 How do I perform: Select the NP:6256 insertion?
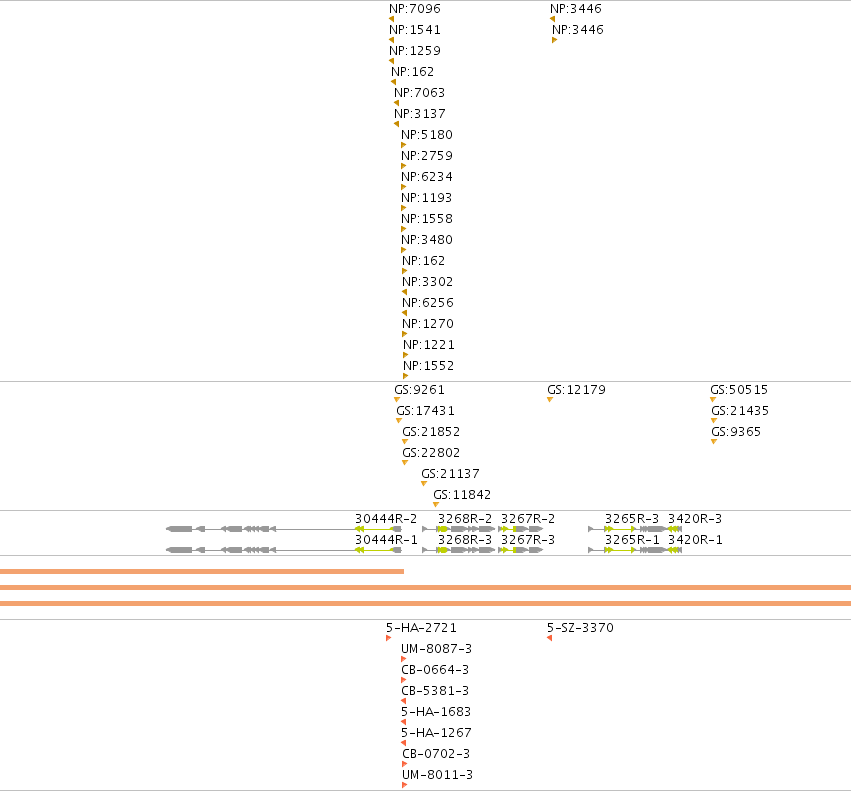tap(428, 303)
